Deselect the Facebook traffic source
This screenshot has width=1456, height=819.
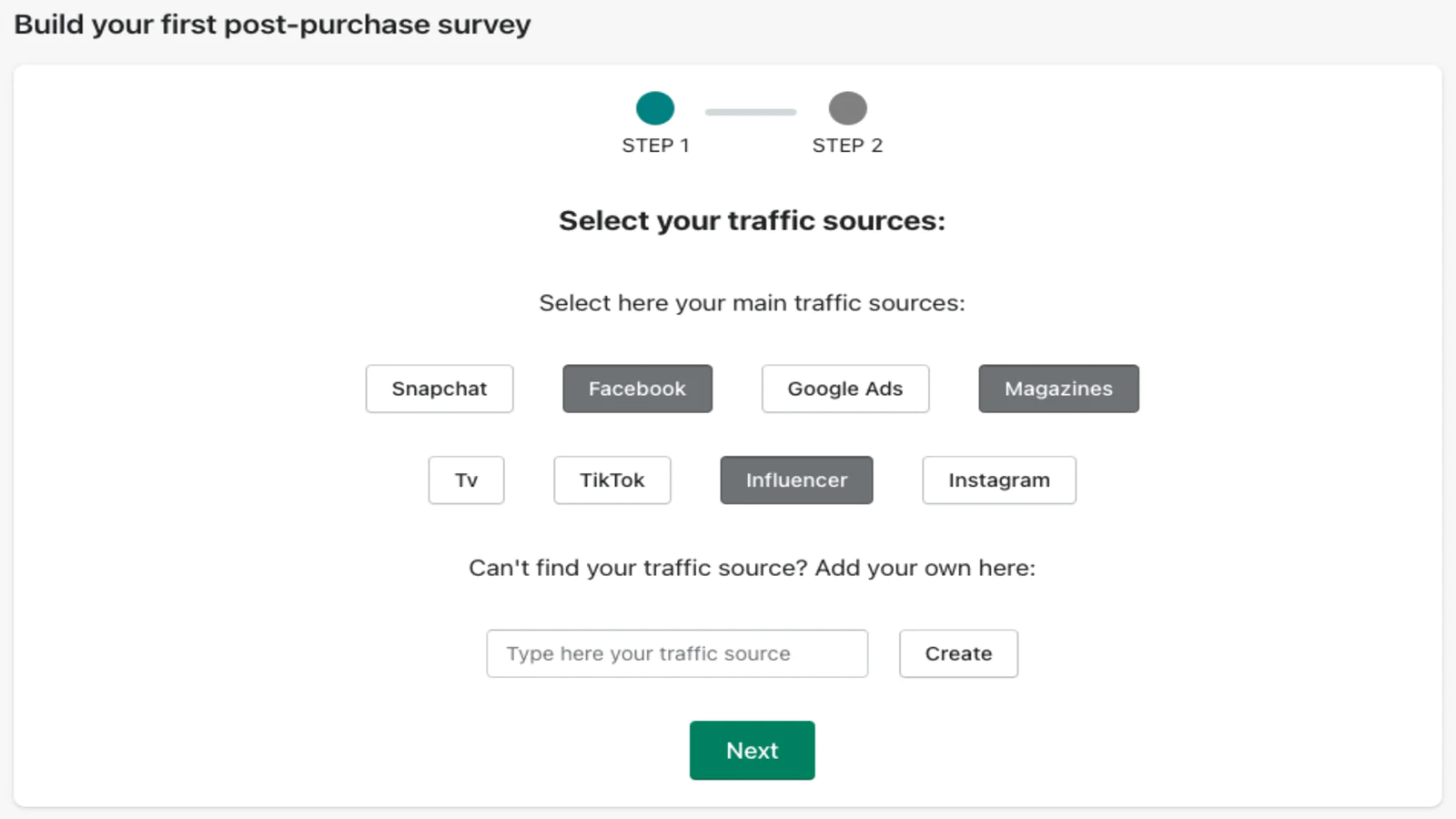coord(637,389)
